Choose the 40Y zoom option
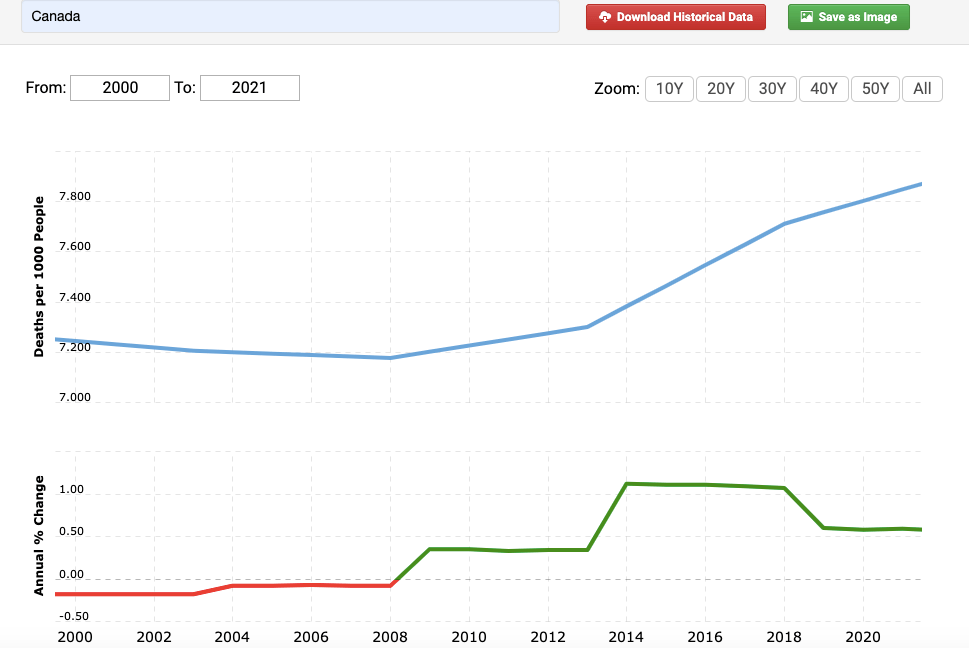 [x=824, y=88]
